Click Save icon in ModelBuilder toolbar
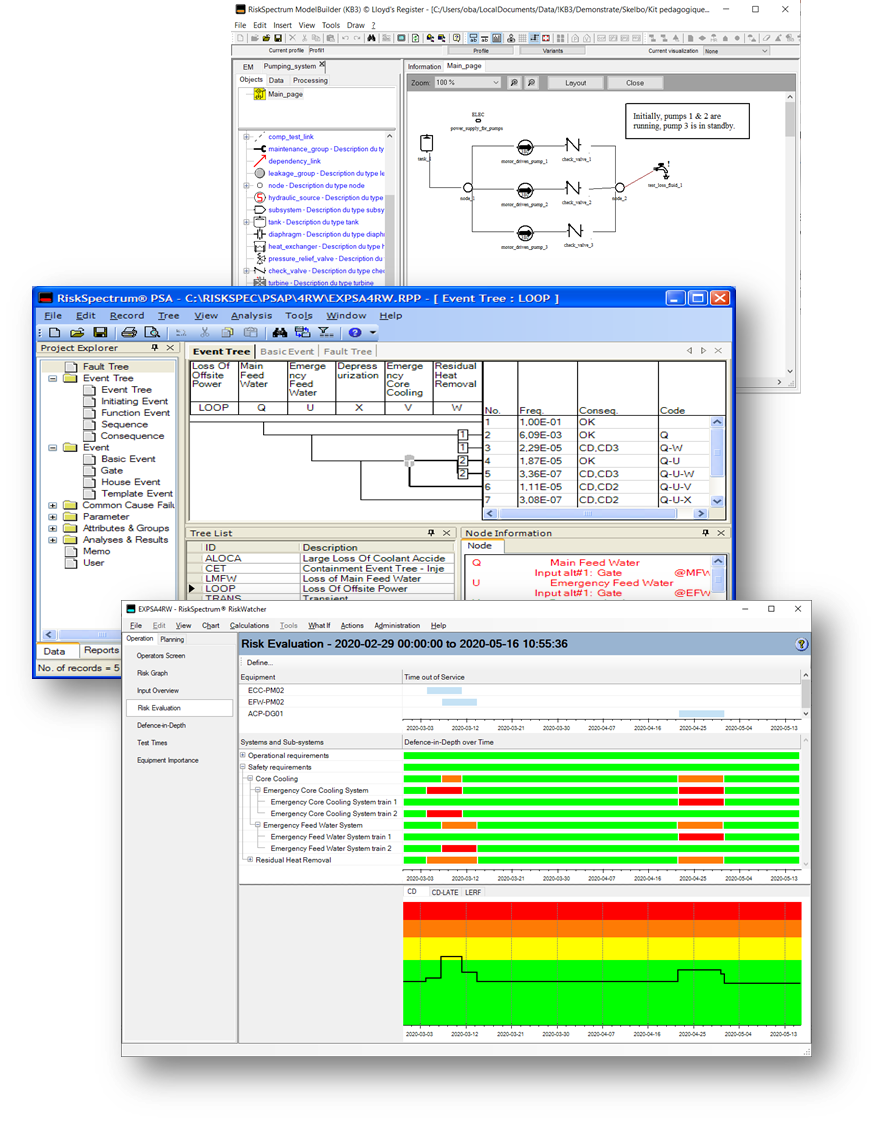This screenshot has width=877, height=1122. [278, 38]
